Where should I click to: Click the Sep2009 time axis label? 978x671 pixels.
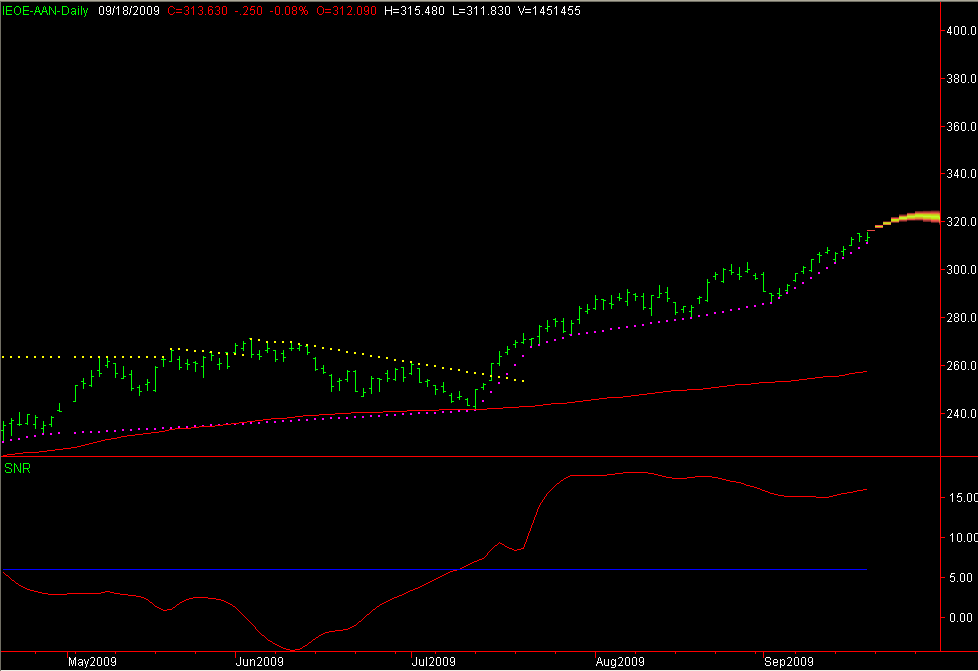[x=788, y=662]
